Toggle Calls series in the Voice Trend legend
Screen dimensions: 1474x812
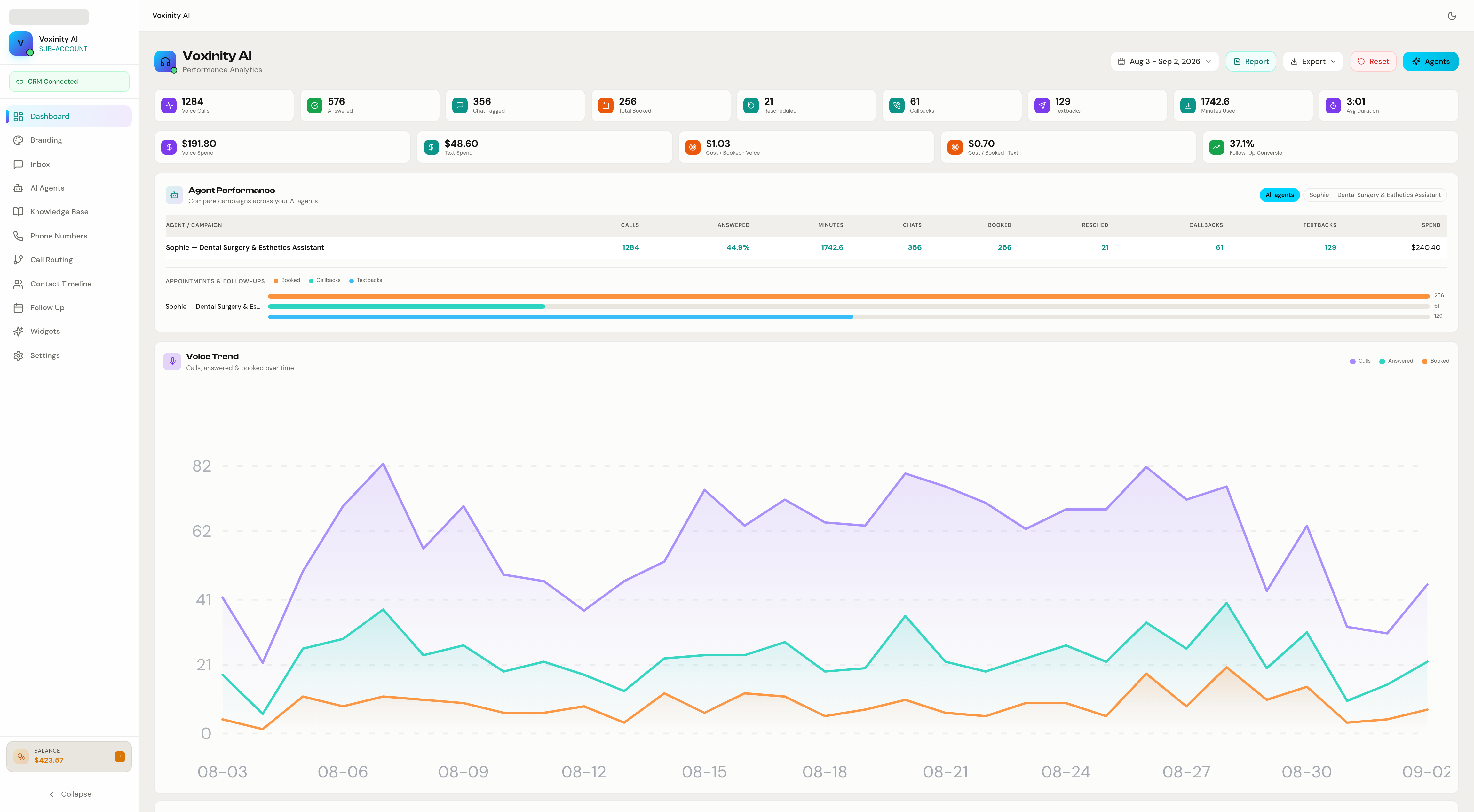pyautogui.click(x=1360, y=361)
